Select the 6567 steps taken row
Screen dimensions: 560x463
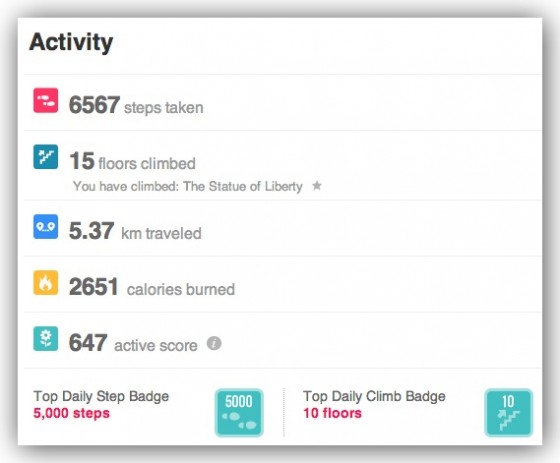point(283,103)
